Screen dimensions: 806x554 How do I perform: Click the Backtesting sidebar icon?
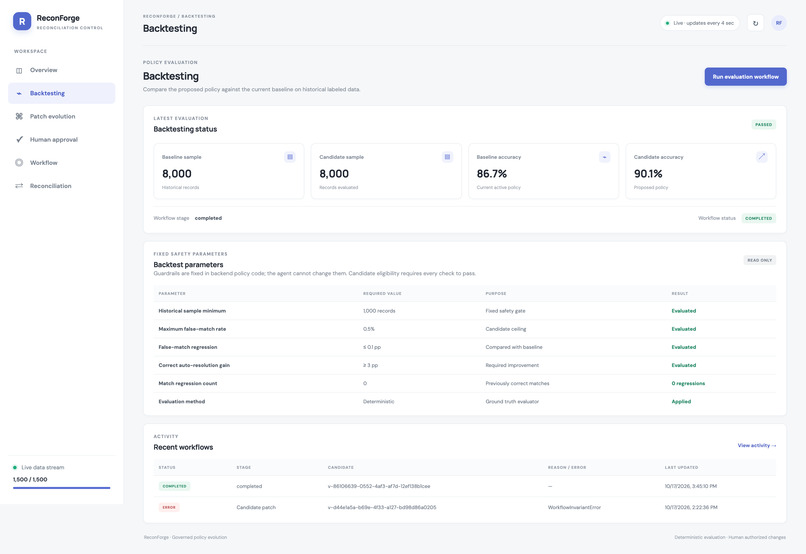[19, 94]
